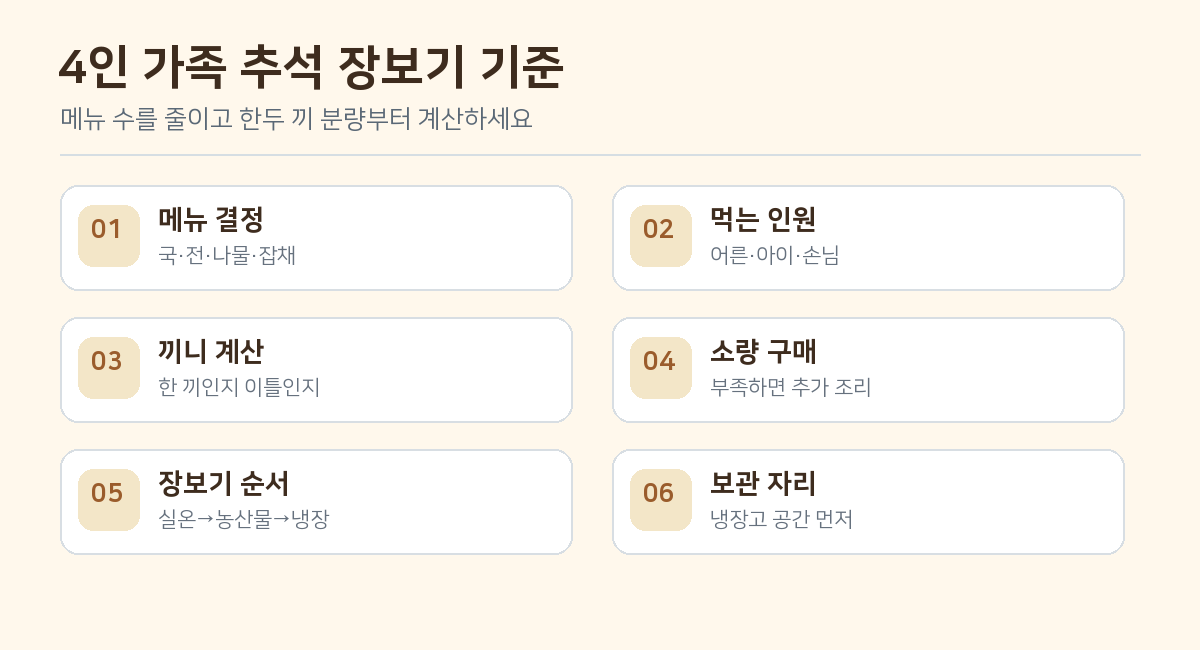Image resolution: width=1200 pixels, height=650 pixels.
Task: Click the 보관 자리 heading
Action: click(763, 483)
